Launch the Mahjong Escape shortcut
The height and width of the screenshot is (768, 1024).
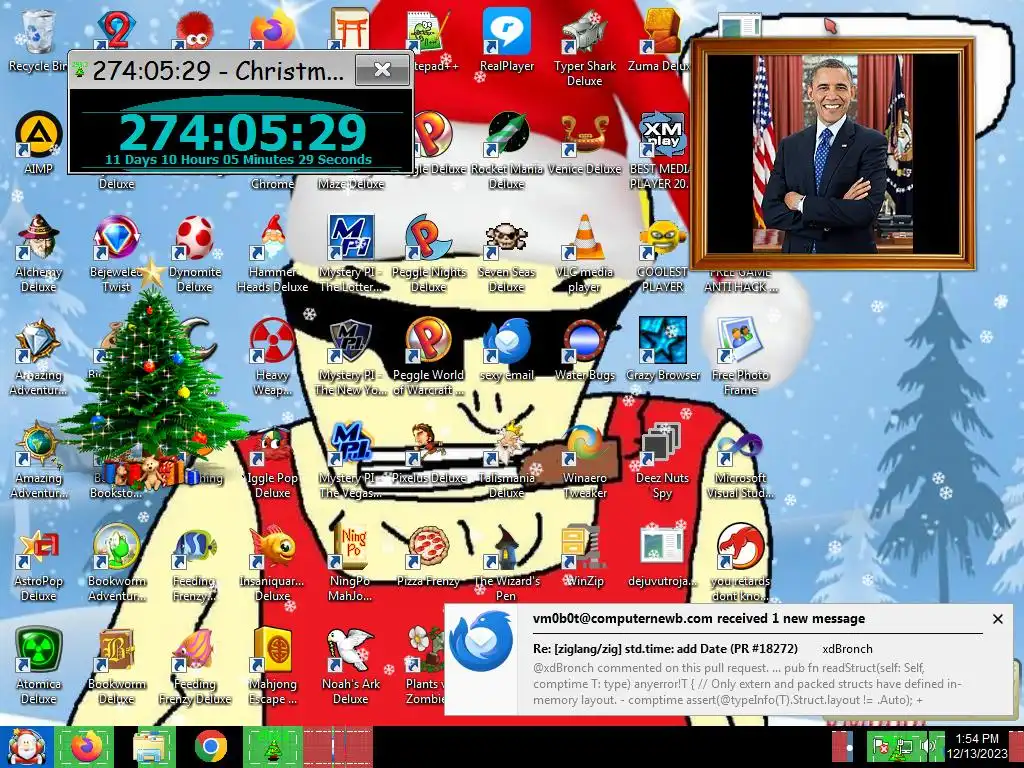click(272, 666)
